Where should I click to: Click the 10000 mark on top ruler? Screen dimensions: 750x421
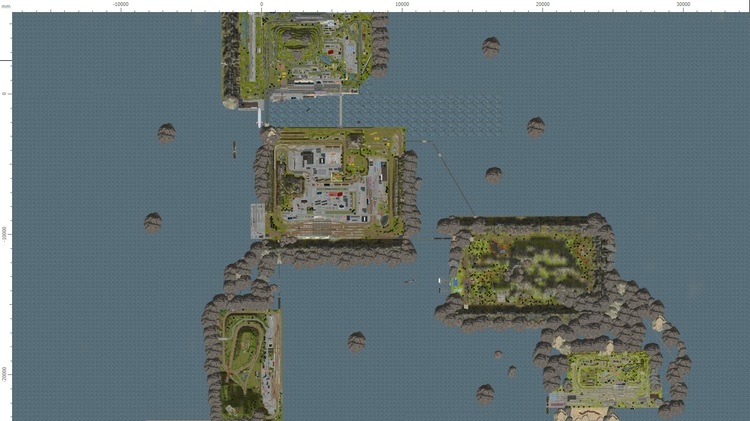tap(402, 4)
